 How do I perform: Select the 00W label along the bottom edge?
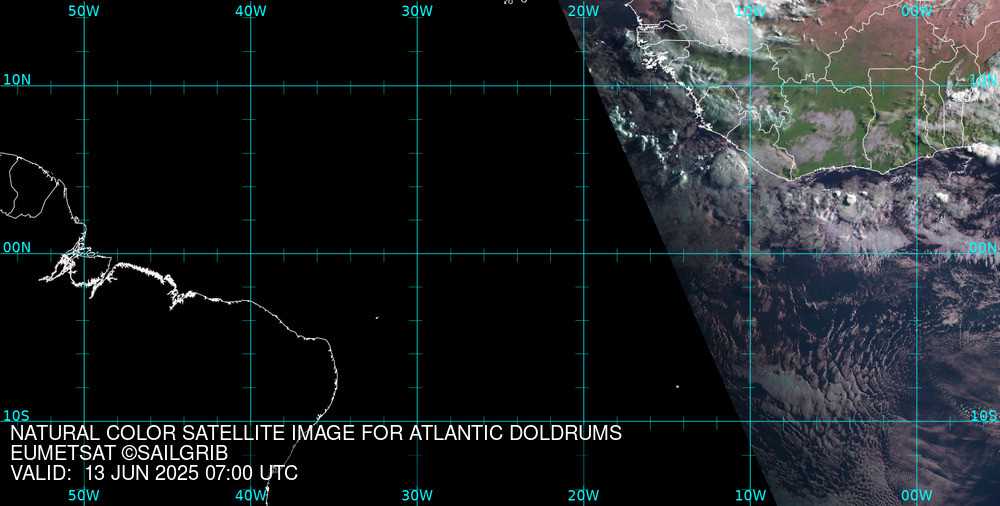pos(917,495)
